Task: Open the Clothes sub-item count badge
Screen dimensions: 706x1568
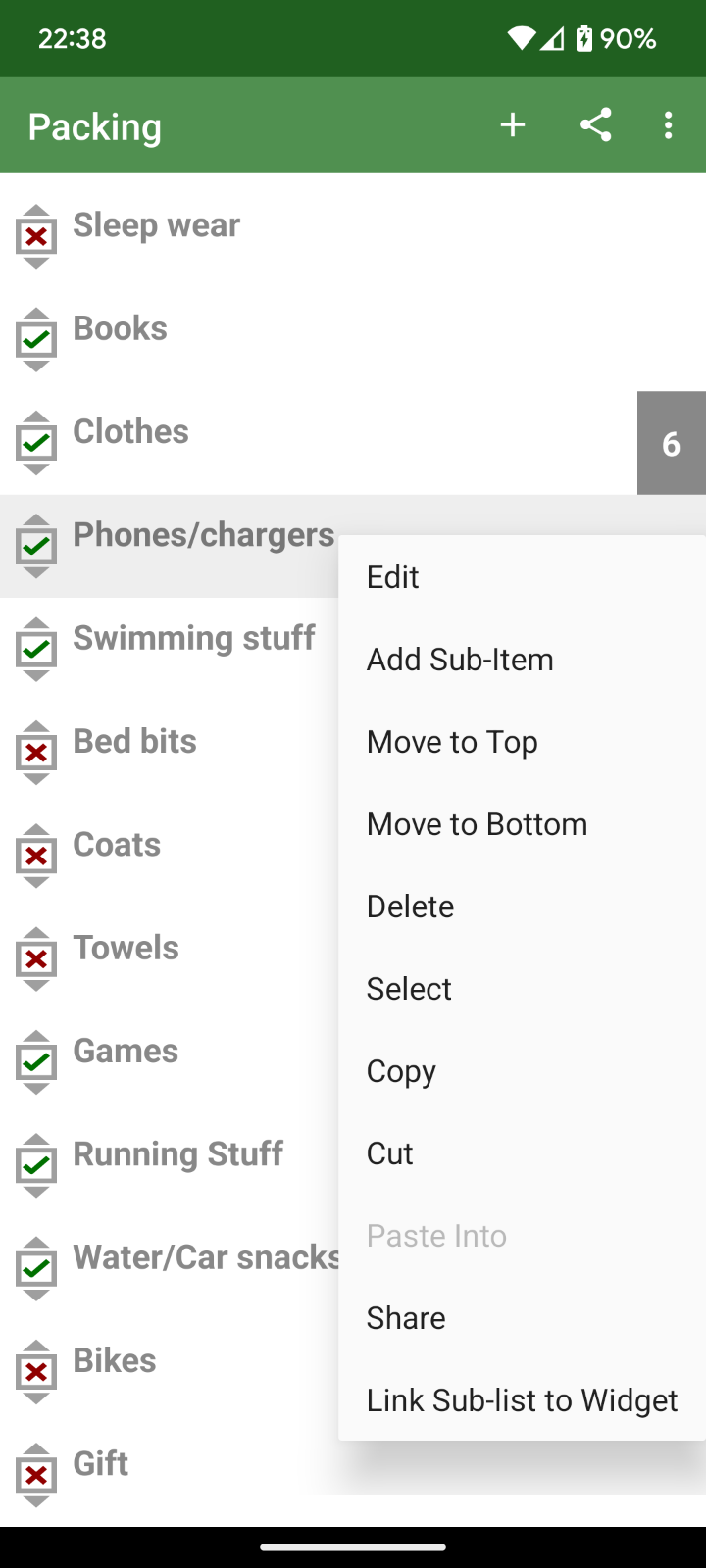Action: click(x=671, y=443)
